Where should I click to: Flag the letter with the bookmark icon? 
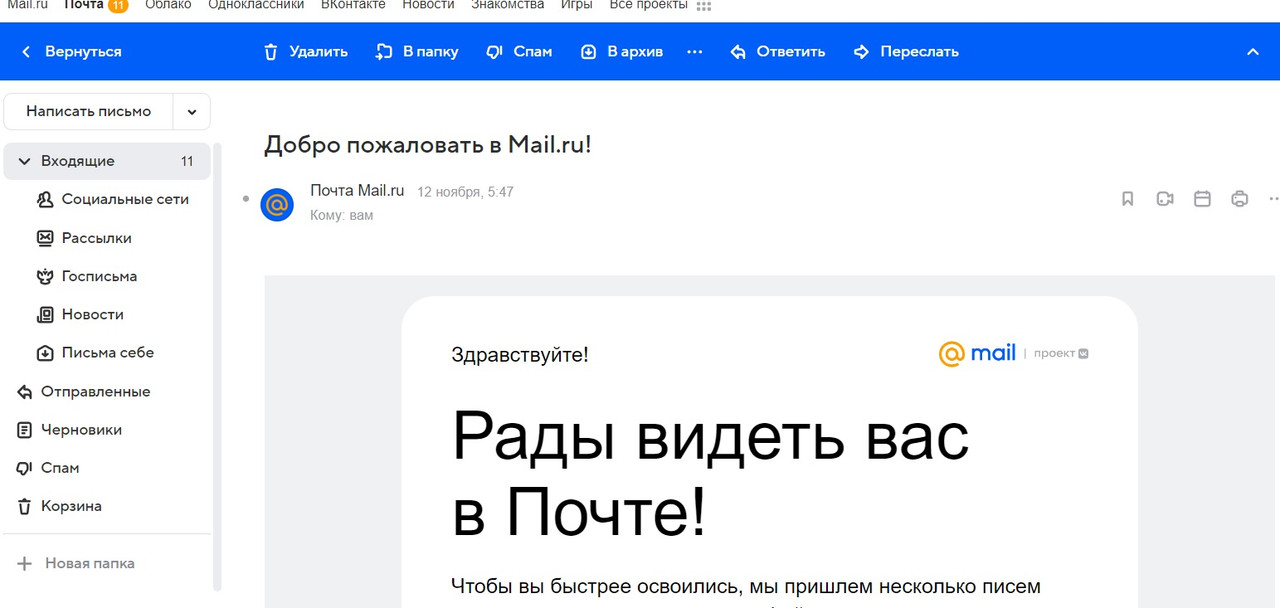(1128, 199)
